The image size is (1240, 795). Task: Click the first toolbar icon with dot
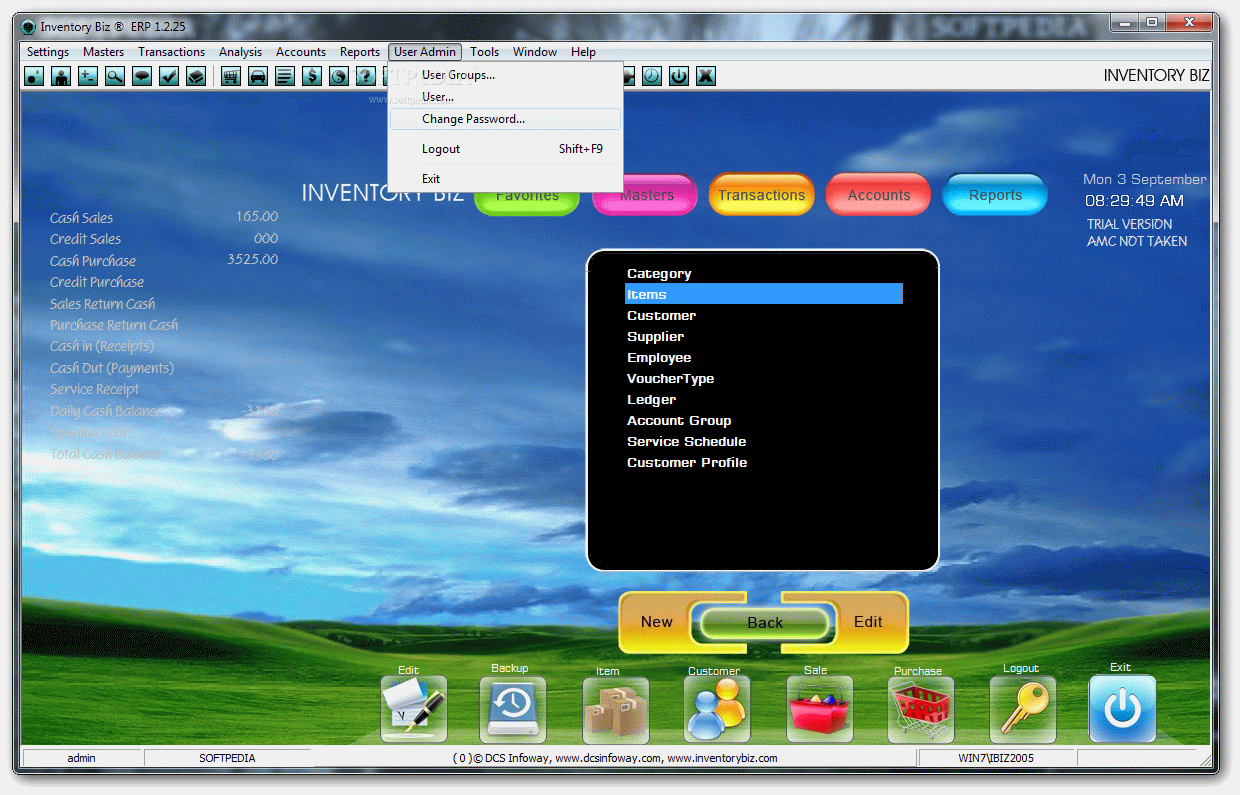(x=34, y=75)
